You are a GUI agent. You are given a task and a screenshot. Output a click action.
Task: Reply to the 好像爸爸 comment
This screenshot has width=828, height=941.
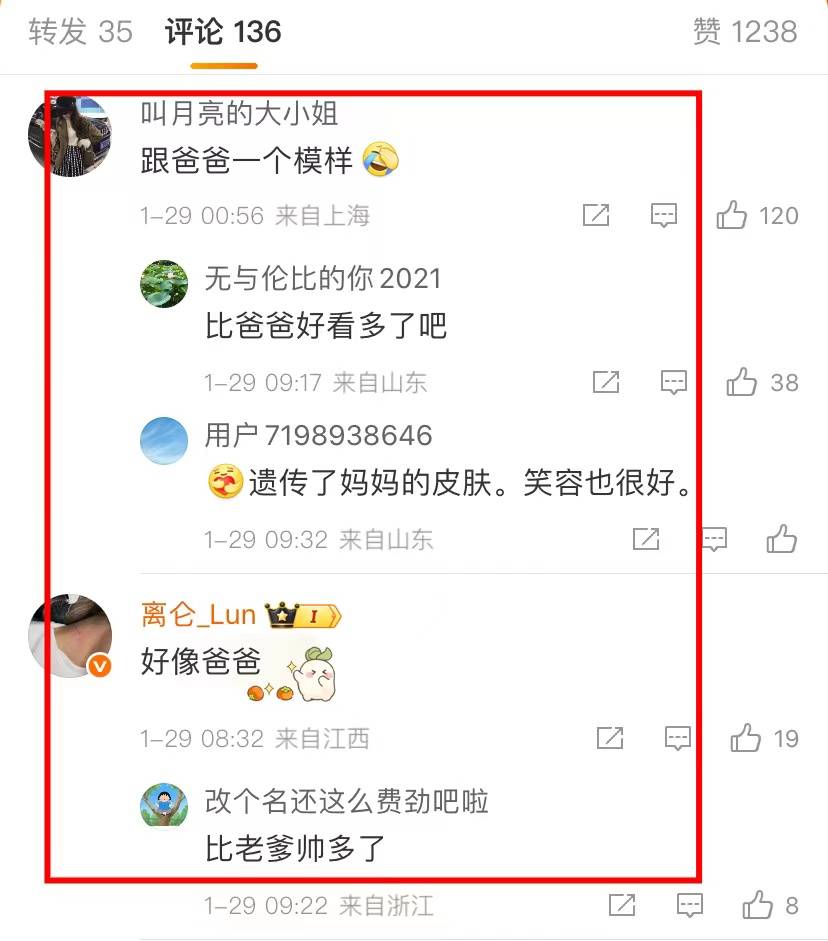677,738
